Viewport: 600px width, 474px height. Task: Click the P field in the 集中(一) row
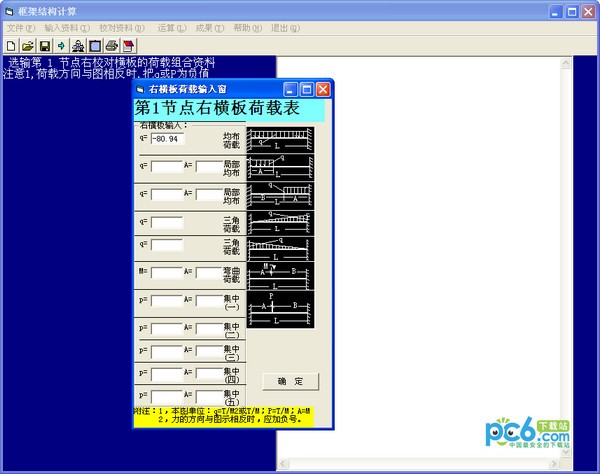166,299
